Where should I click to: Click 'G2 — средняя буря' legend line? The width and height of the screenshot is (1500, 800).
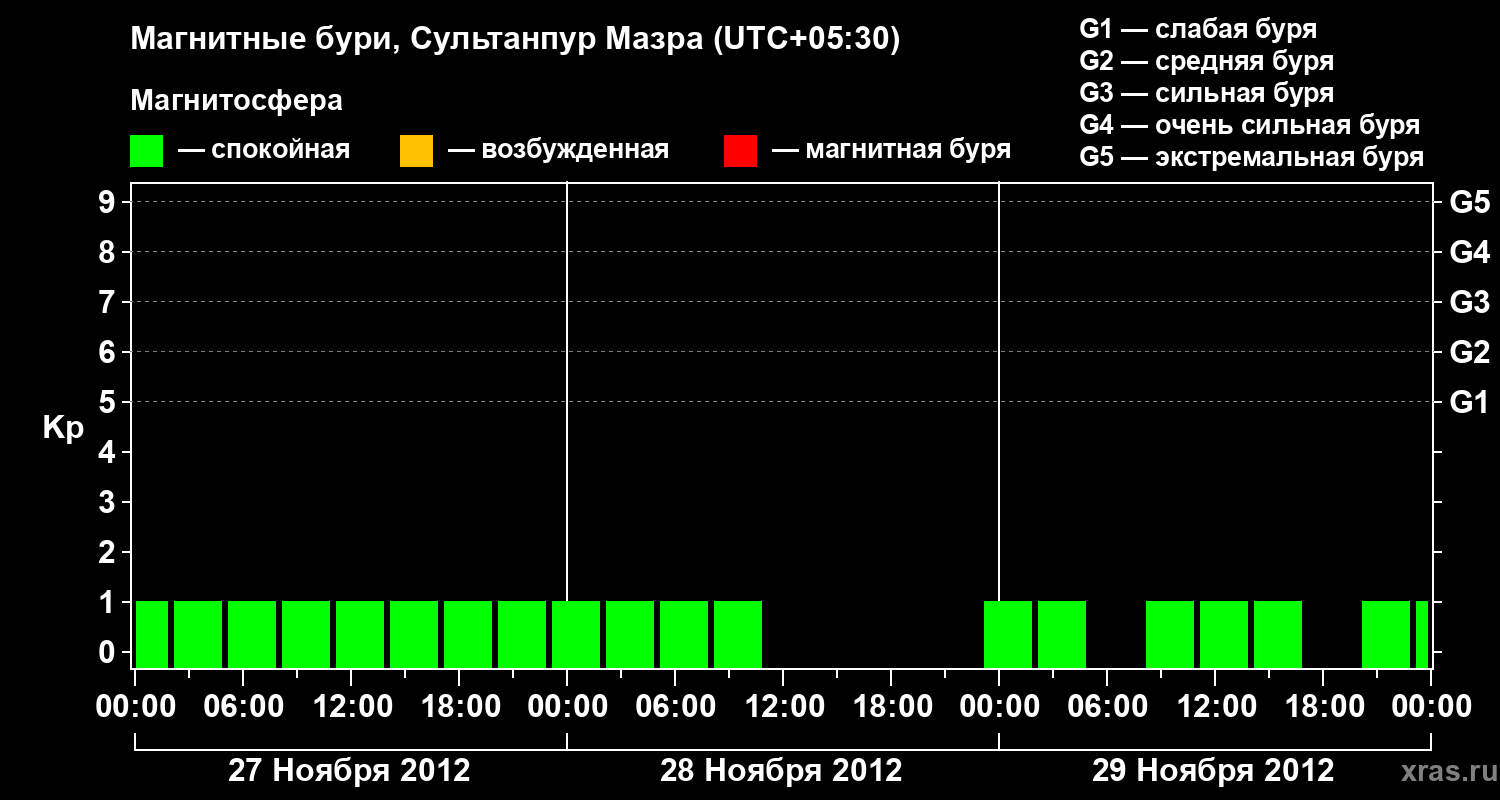point(1206,61)
